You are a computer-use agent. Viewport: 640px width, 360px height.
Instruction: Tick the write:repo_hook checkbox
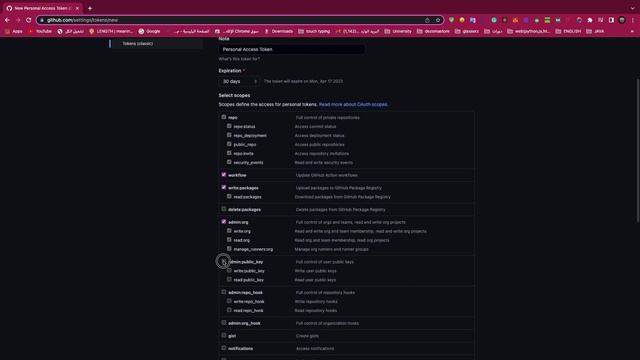(x=229, y=301)
